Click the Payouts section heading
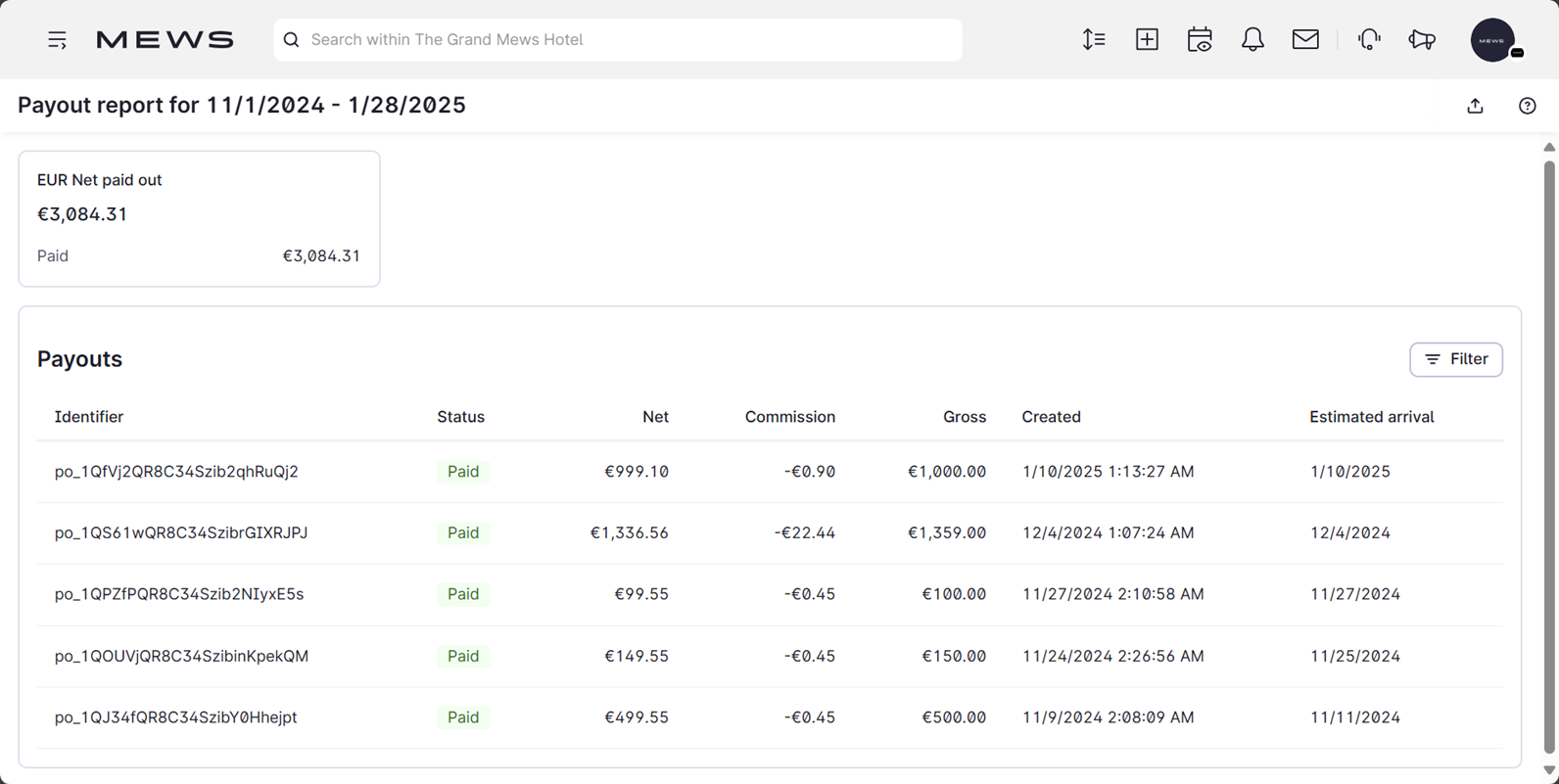This screenshot has height=784, width=1559. click(x=79, y=359)
